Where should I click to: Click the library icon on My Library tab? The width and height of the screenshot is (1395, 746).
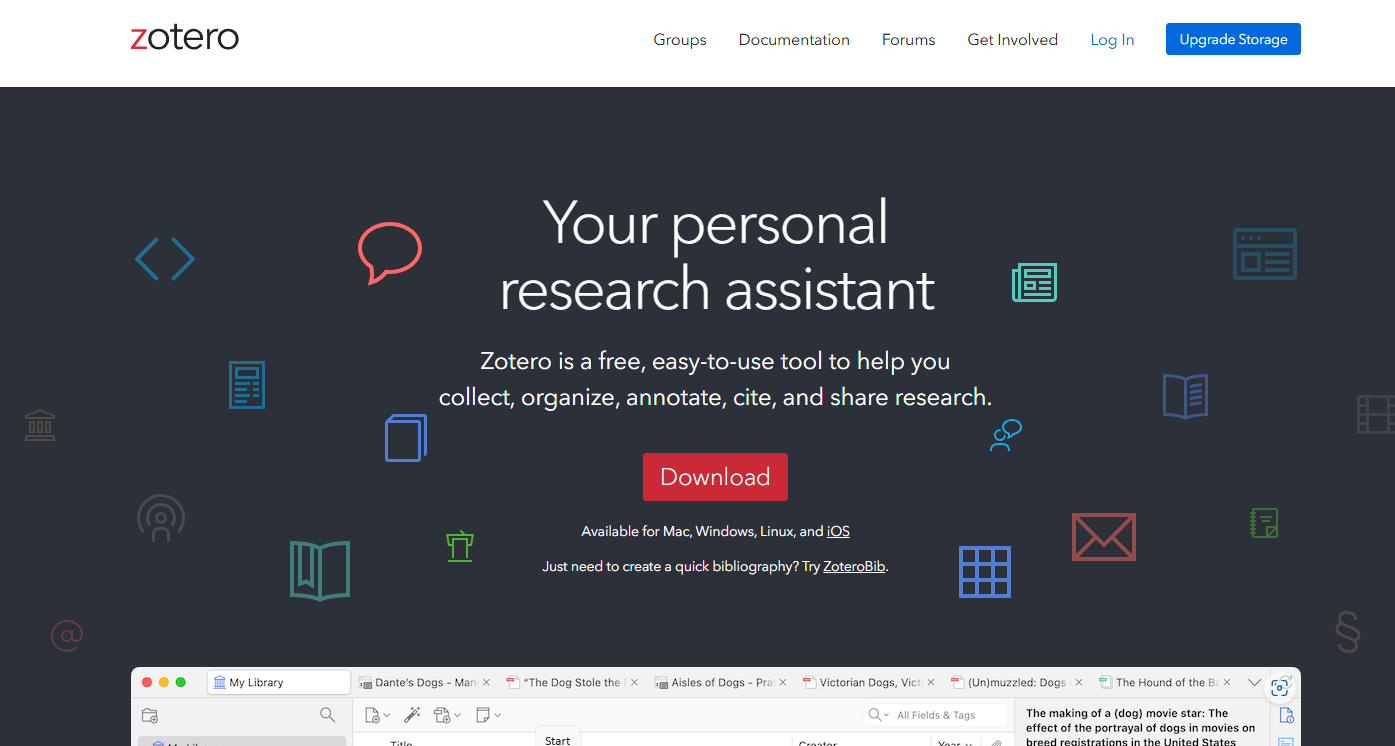220,682
